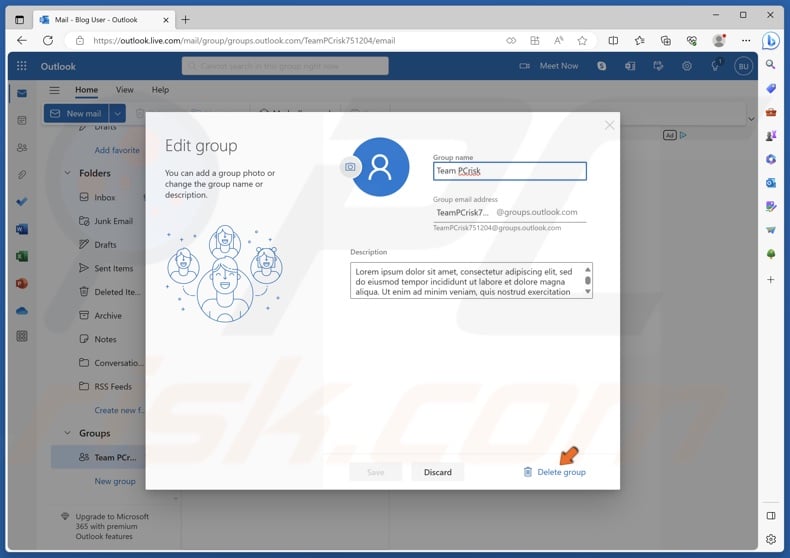Click the camera icon to change group photo
Viewport: 790px width, 558px height.
350,167
